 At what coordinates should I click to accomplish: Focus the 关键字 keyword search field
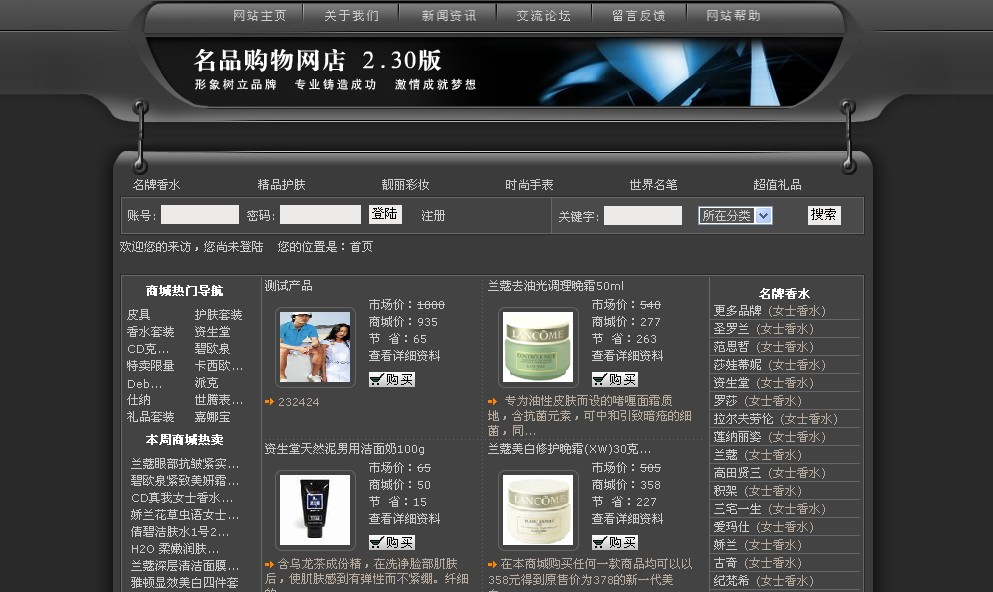(643, 215)
